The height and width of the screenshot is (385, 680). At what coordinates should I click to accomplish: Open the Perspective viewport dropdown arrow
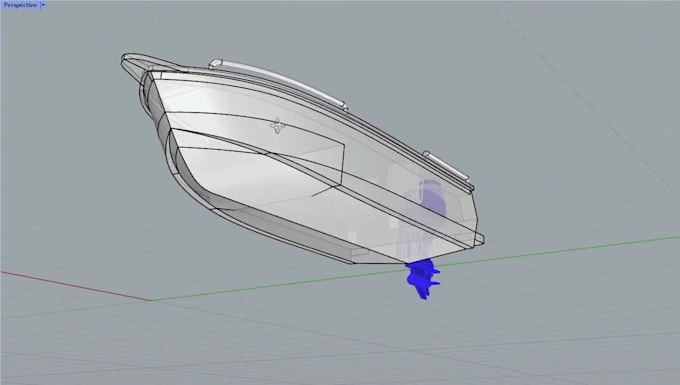click(43, 5)
